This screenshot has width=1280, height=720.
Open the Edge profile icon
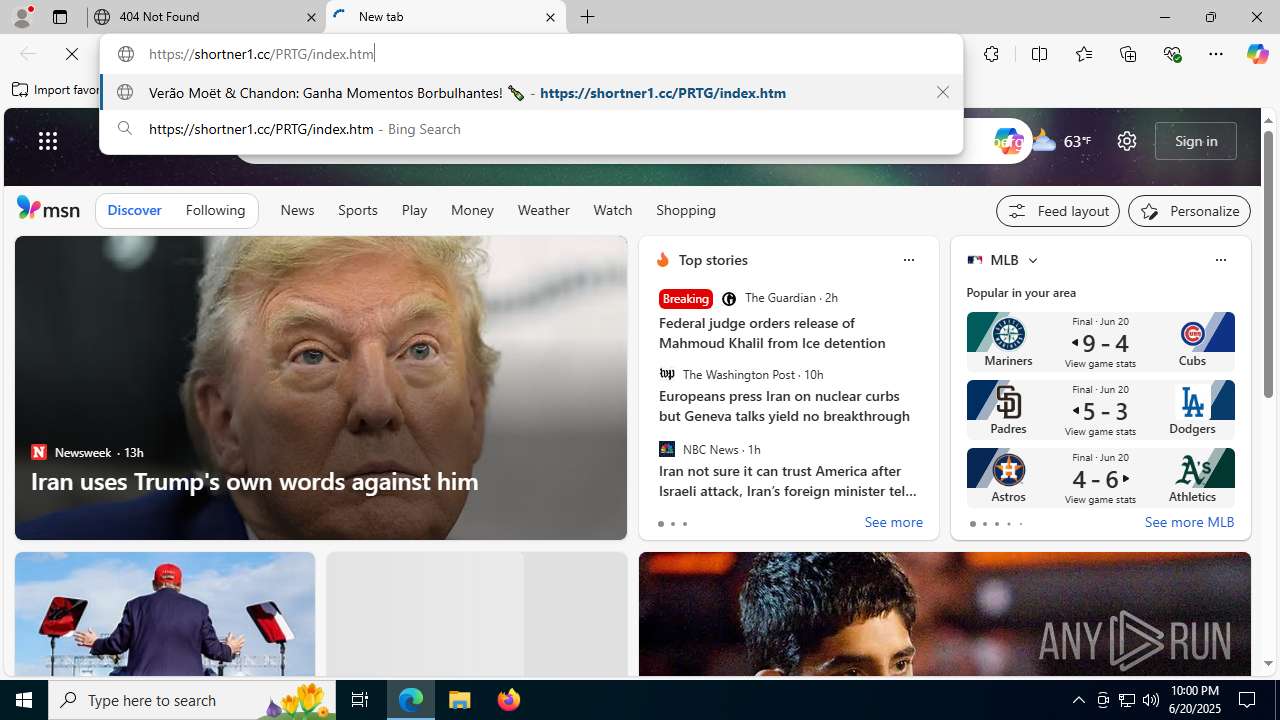(x=21, y=17)
